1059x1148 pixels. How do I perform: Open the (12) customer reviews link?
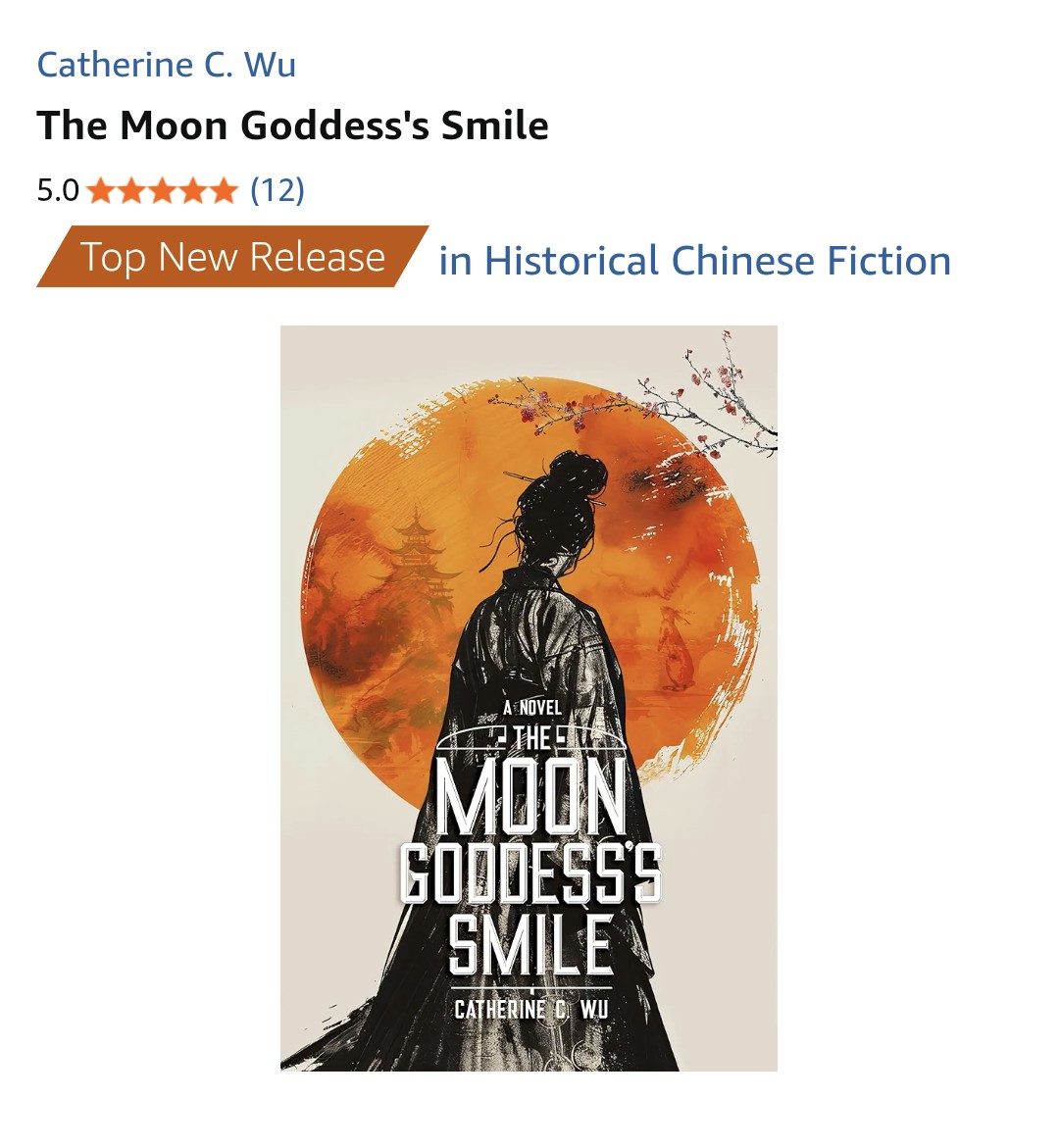(x=277, y=190)
